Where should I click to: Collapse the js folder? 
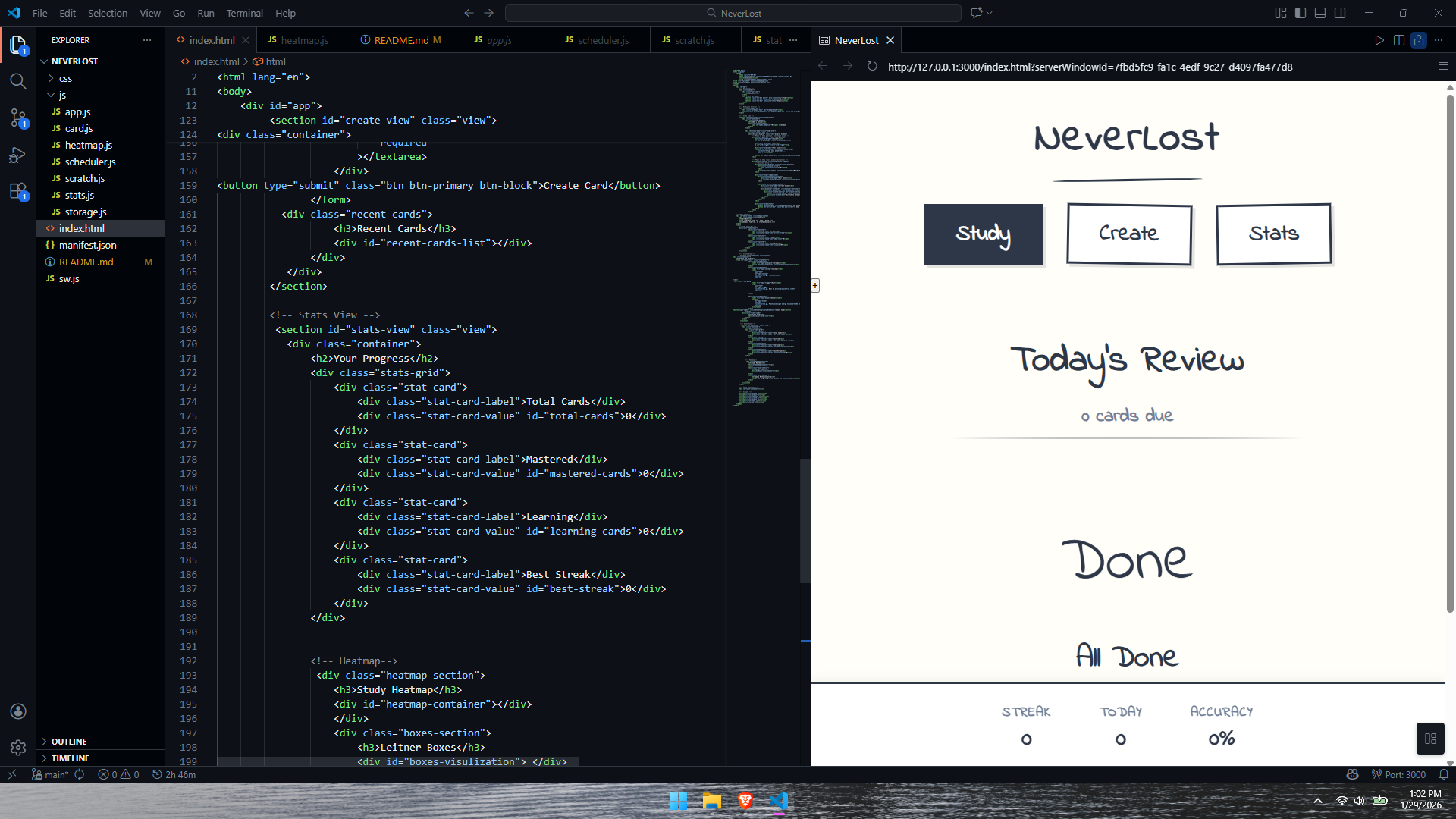pyautogui.click(x=62, y=95)
